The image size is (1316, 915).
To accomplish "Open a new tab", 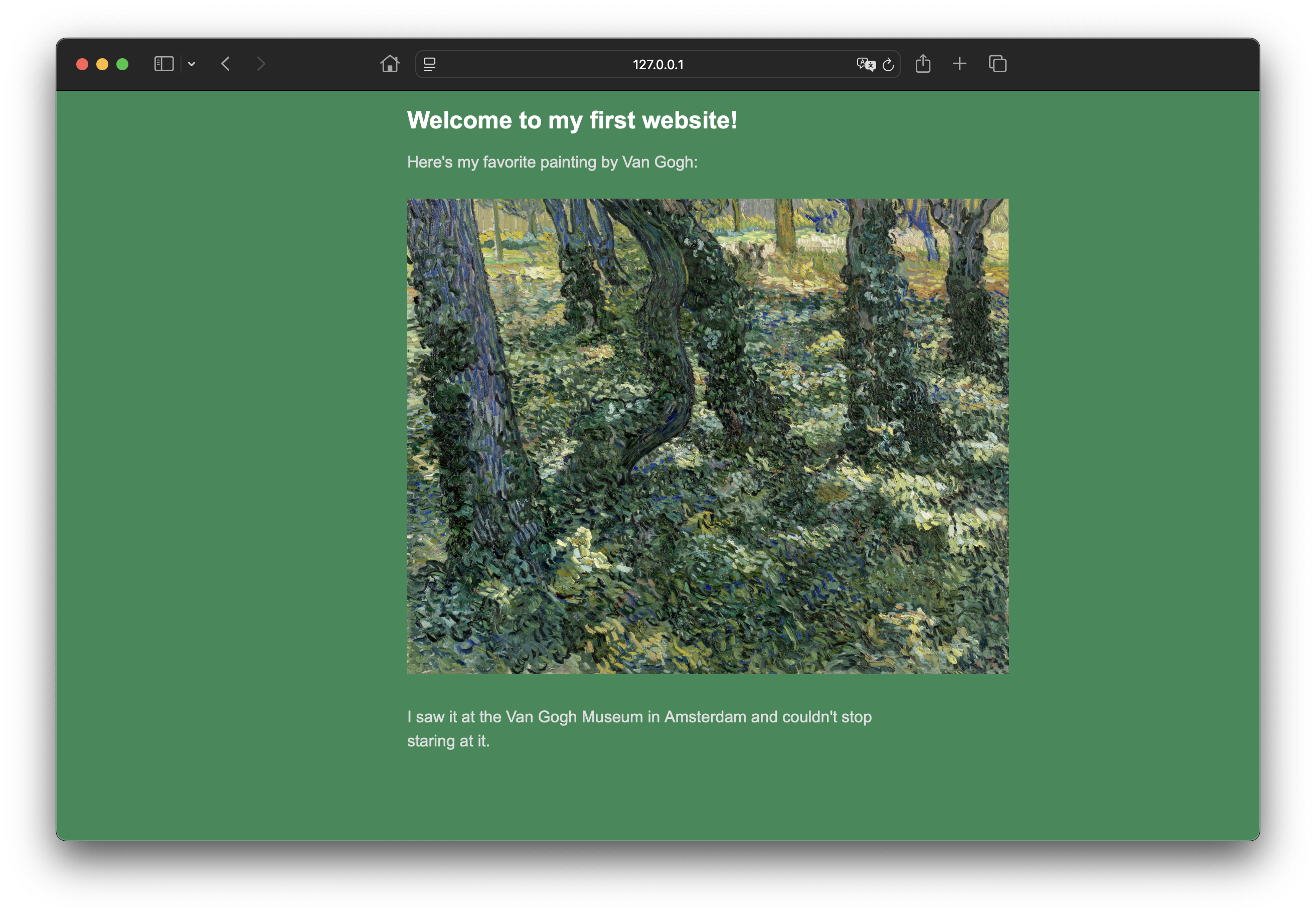I will coord(959,64).
